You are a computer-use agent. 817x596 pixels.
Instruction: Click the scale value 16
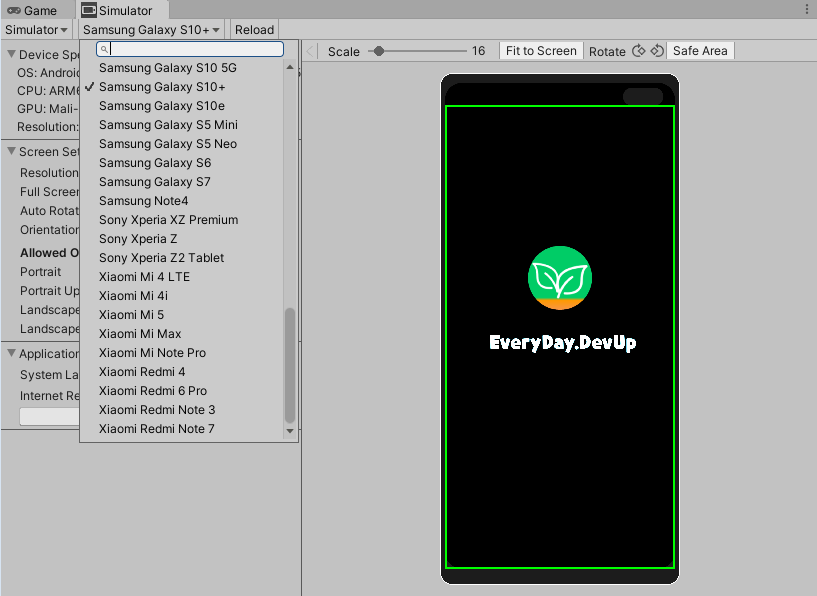[x=478, y=51]
